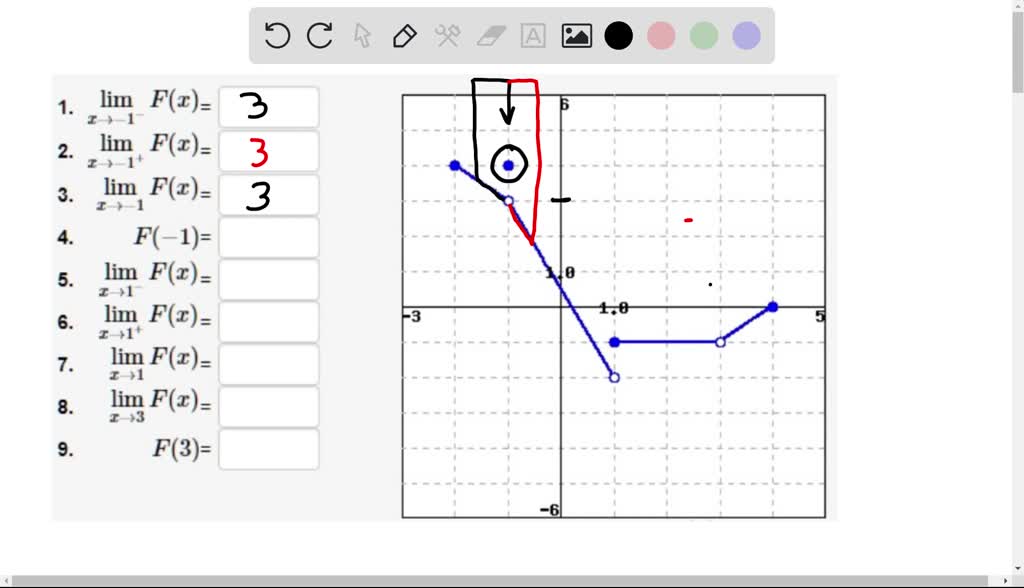The height and width of the screenshot is (588, 1024).
Task: Open the crossed-tools utility icon
Action: (446, 35)
